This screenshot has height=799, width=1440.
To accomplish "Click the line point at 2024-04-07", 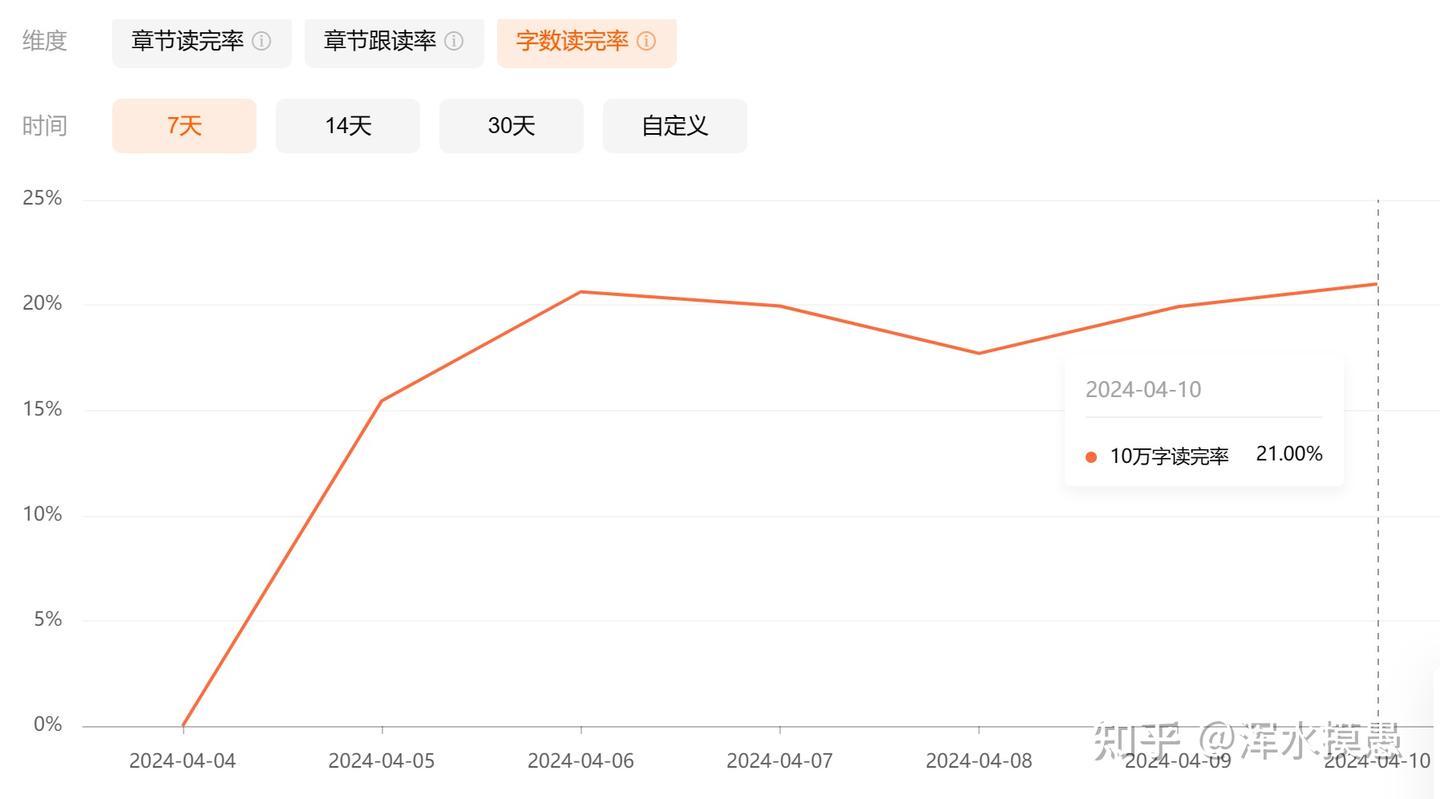I will click(x=780, y=306).
